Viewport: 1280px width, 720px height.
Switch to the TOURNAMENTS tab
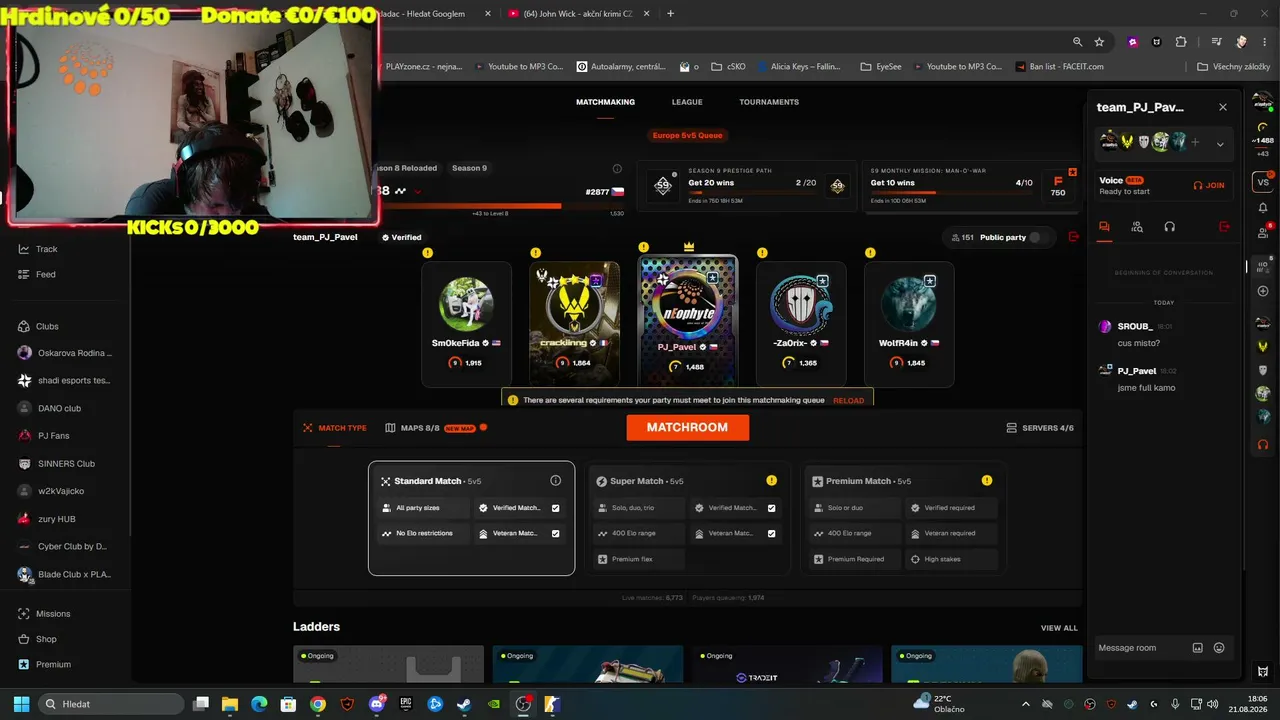[769, 102]
